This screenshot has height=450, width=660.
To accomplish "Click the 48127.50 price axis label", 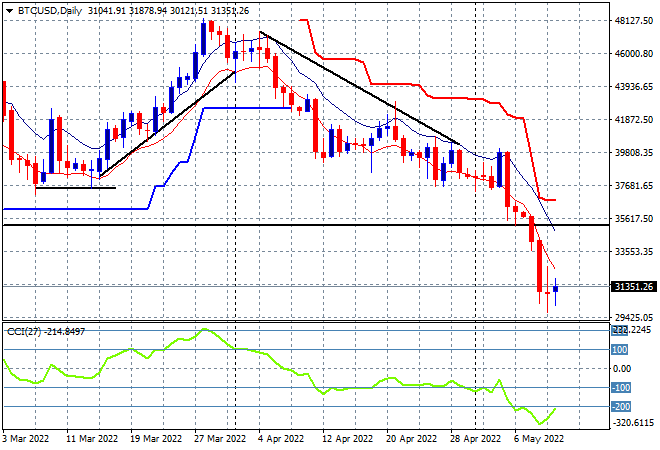I will 634,21.
